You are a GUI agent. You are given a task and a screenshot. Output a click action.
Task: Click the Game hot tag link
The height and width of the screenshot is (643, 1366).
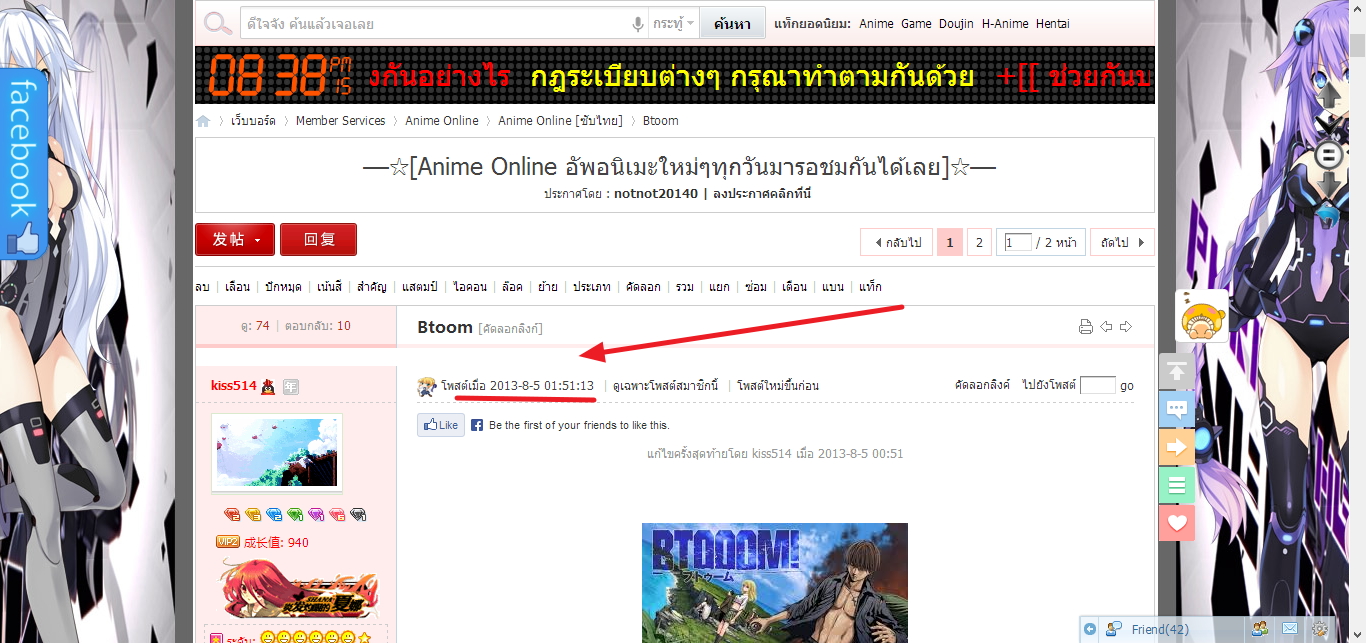pyautogui.click(x=916, y=24)
